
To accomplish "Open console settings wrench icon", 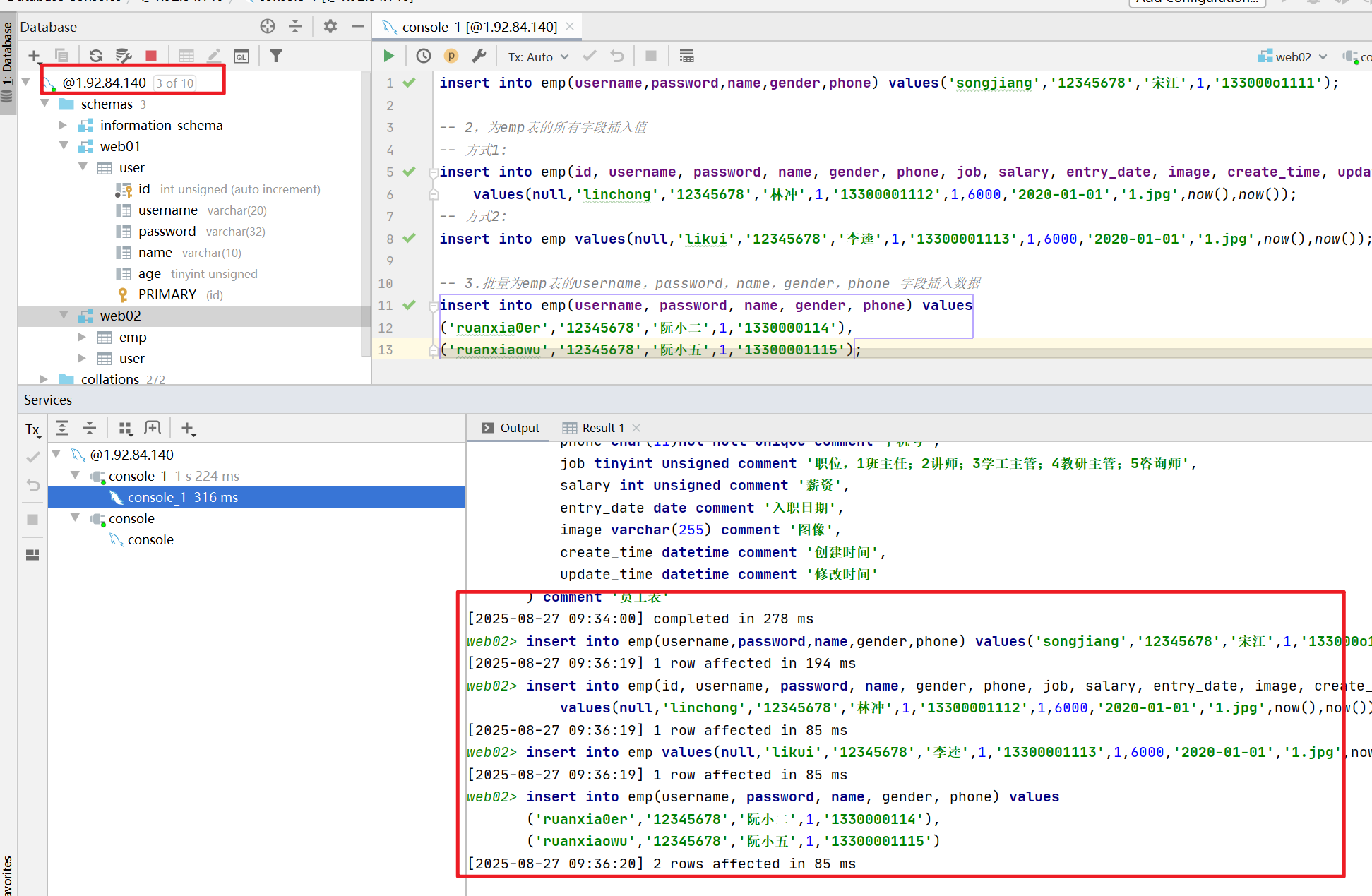I will 479,56.
